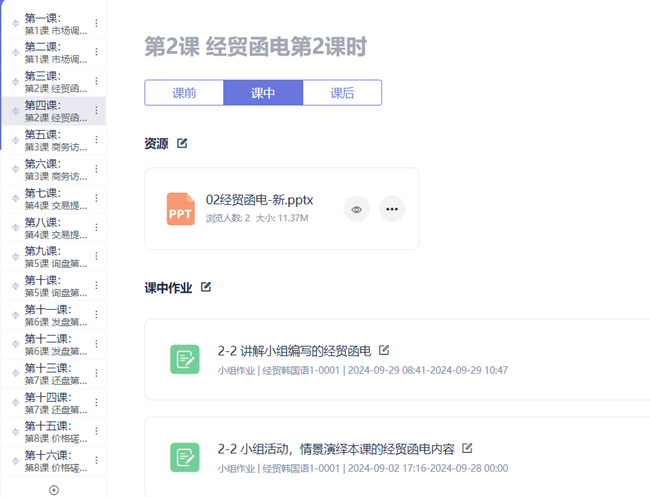Open three-dot menu for 第一课

pyautogui.click(x=96, y=23)
